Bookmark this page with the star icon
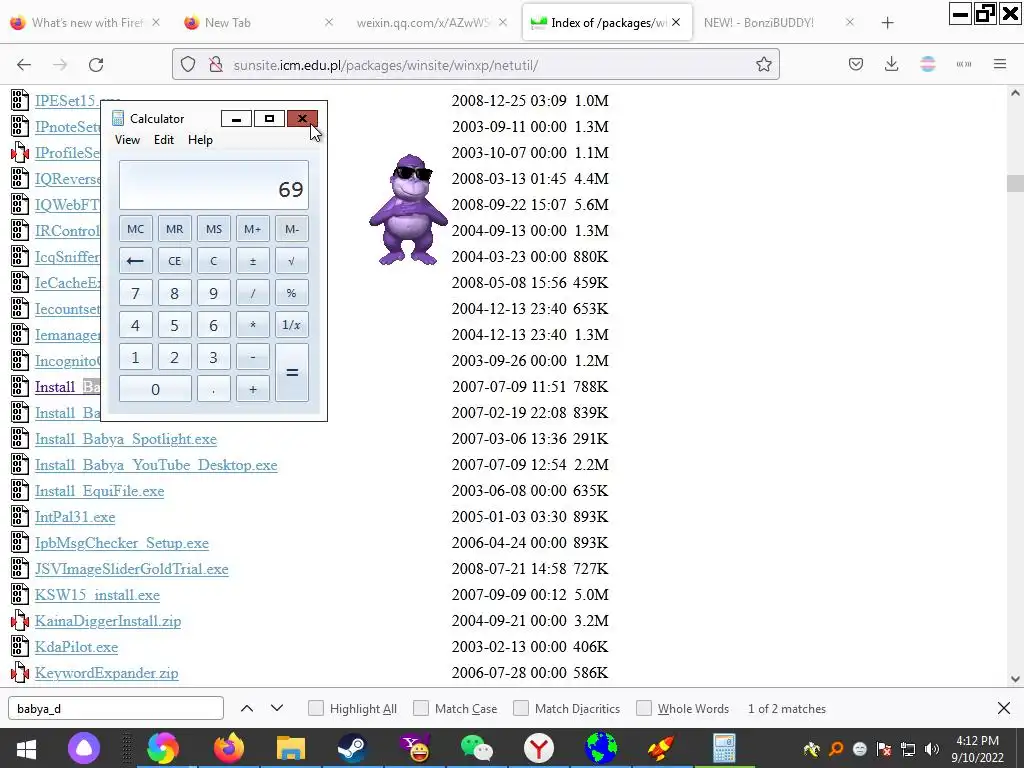This screenshot has height=768, width=1024. click(763, 65)
